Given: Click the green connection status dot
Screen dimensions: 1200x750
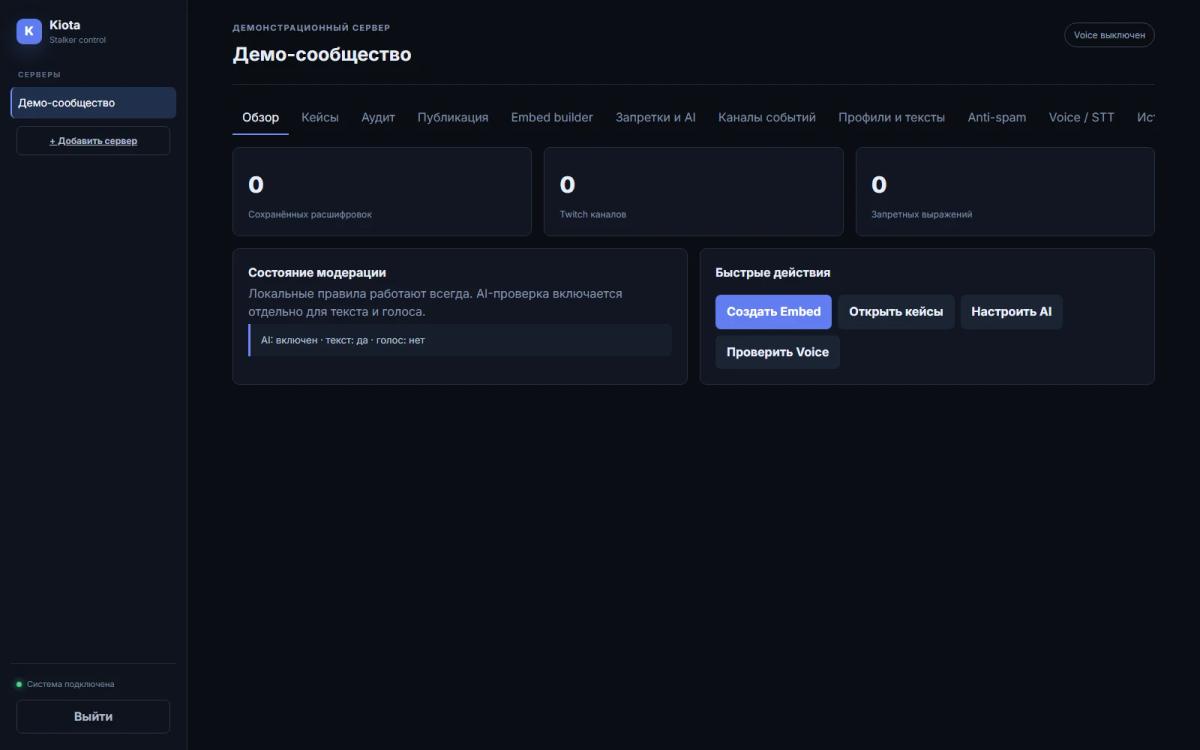Looking at the screenshot, I should point(19,684).
